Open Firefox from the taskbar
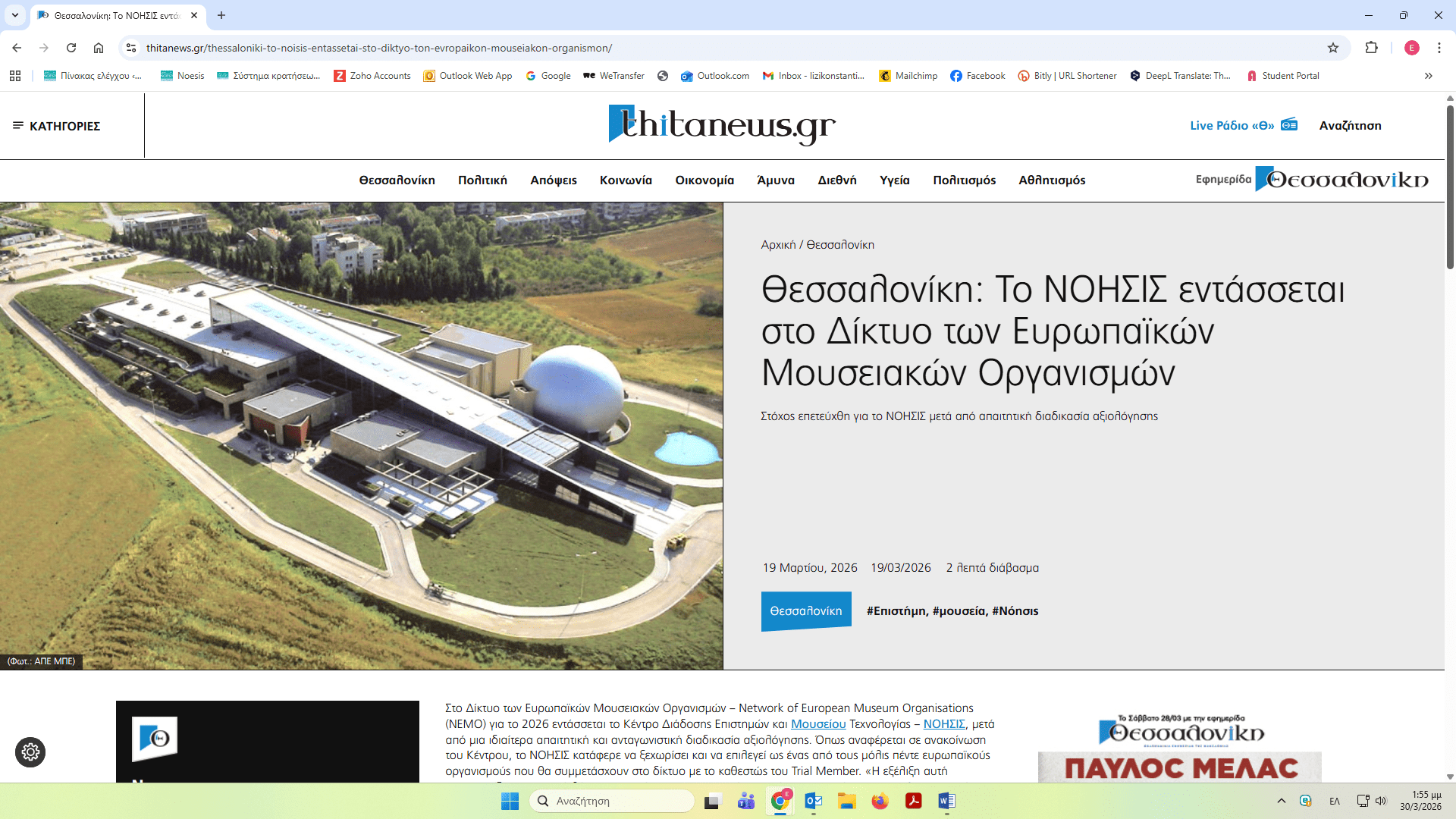 coord(880,801)
